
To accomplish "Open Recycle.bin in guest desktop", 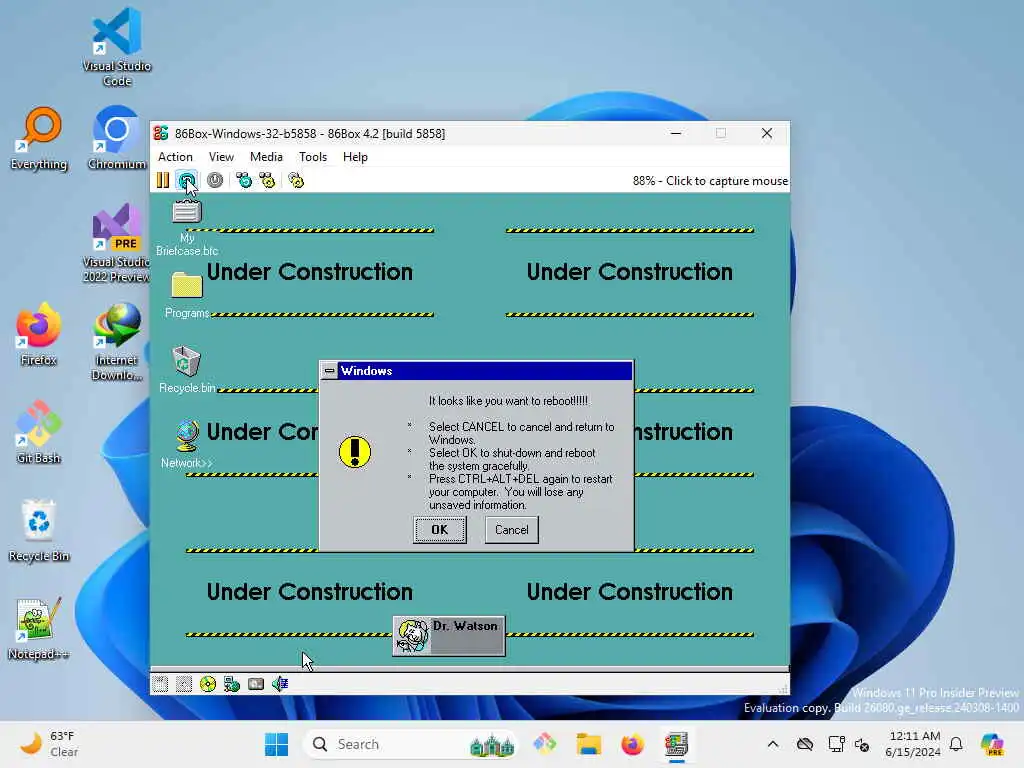I will (x=187, y=370).
